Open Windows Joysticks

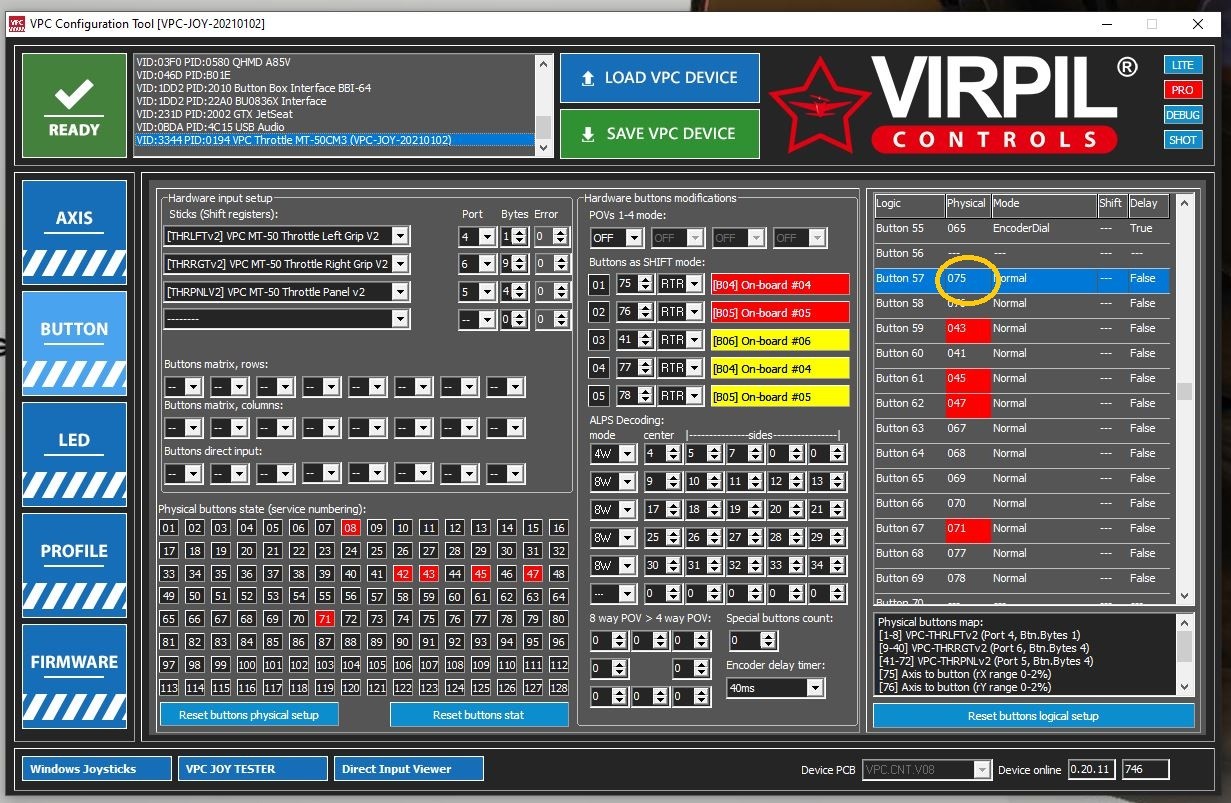pyautogui.click(x=96, y=769)
